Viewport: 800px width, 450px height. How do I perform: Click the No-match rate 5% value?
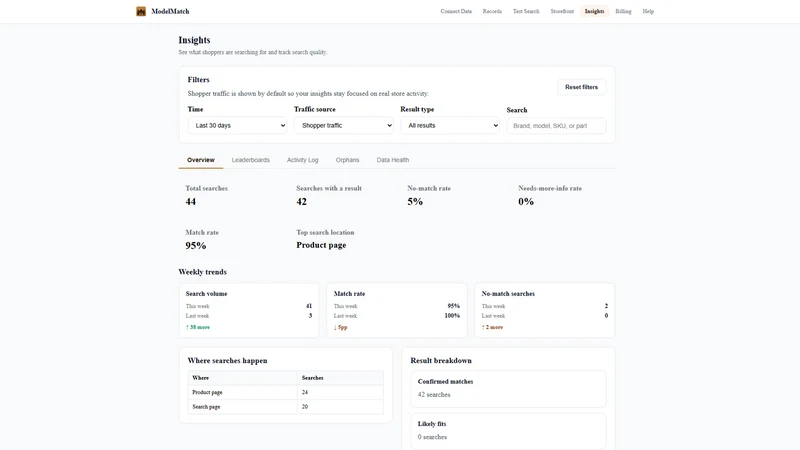click(x=415, y=202)
